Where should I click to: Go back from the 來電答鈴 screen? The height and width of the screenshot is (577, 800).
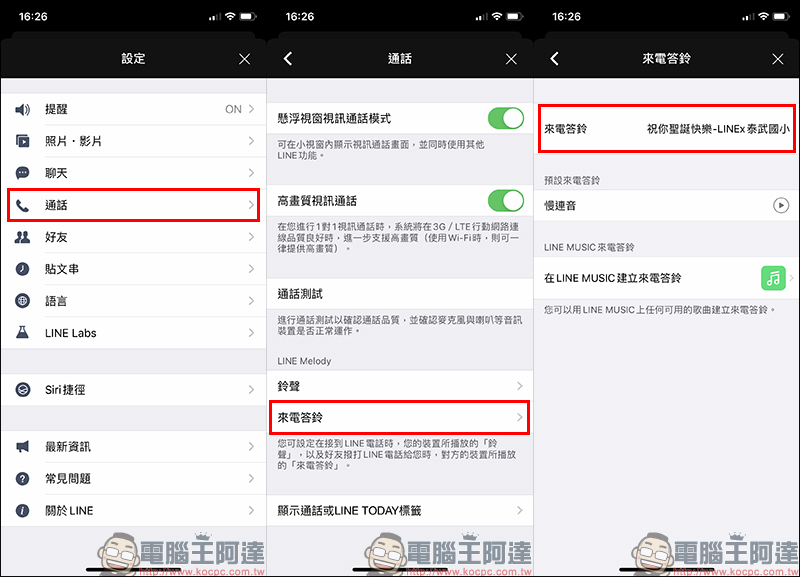(555, 59)
